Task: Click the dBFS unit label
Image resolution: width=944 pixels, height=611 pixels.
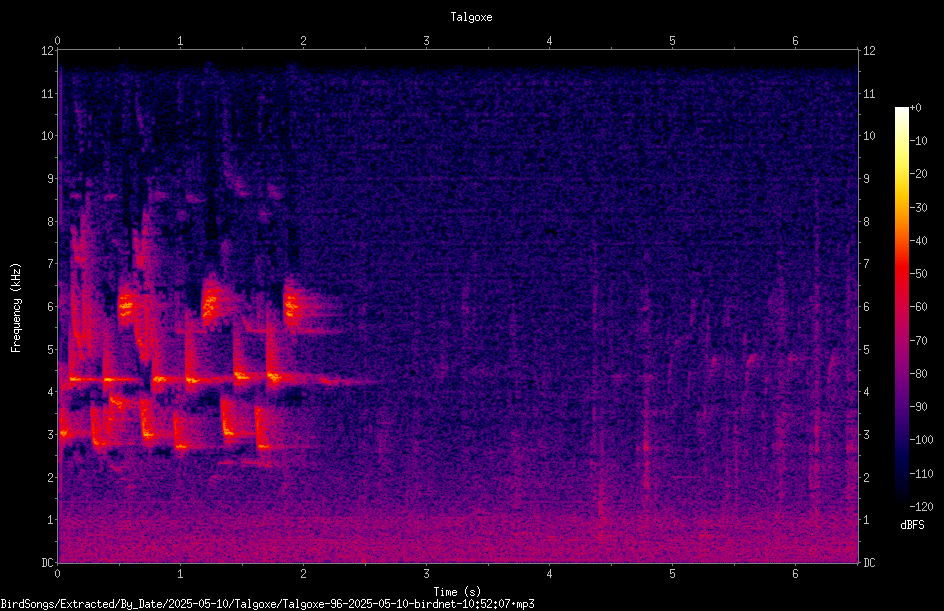Action: click(x=912, y=525)
